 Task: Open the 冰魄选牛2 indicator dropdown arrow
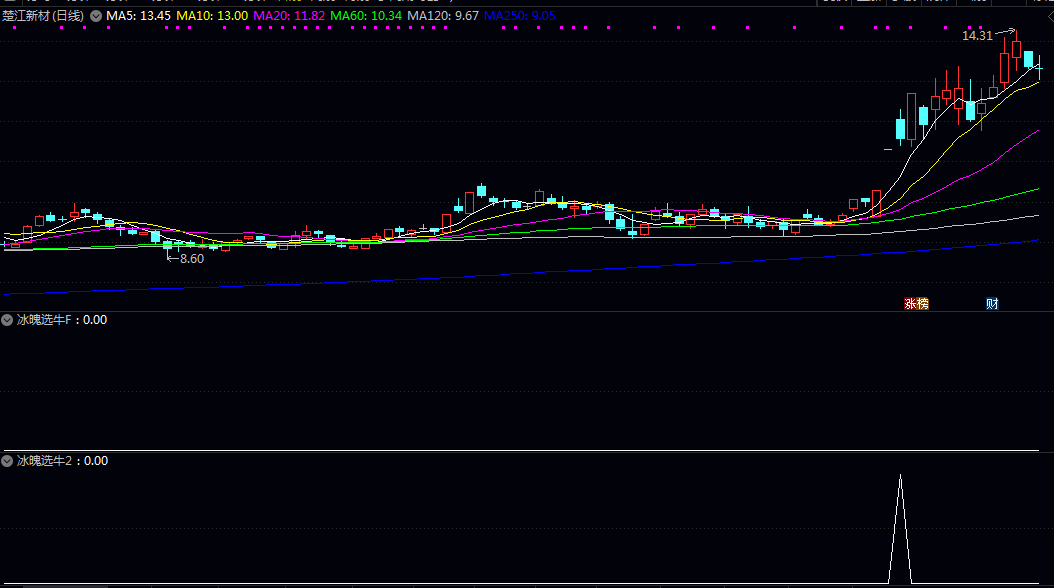8,461
